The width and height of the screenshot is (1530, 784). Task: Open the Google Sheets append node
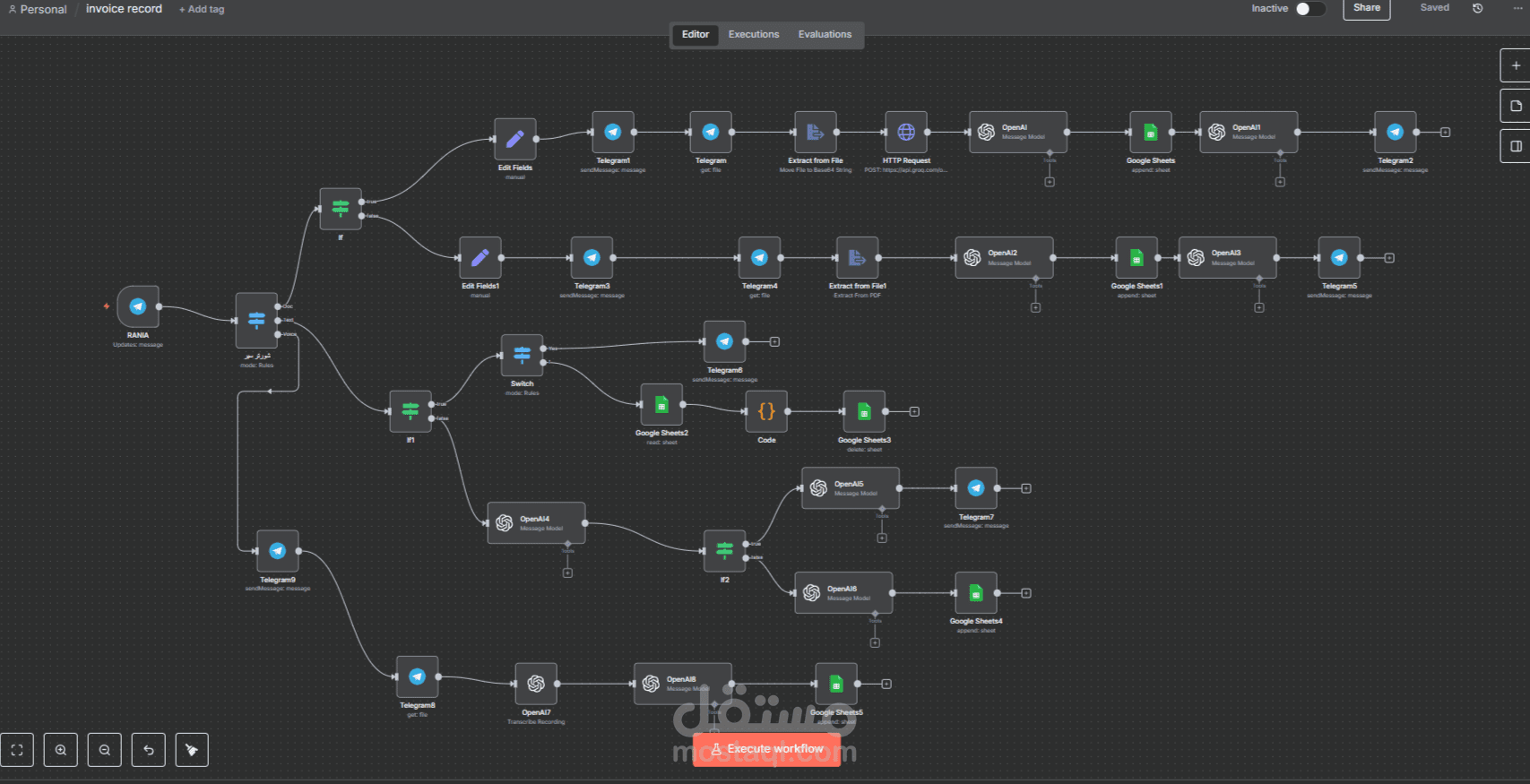[1151, 132]
